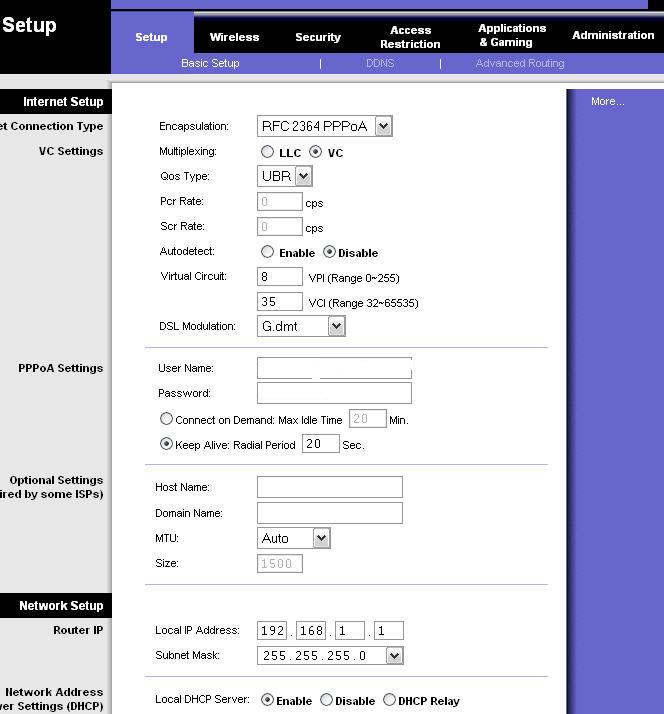Switch to the Wireless tab

tap(234, 37)
